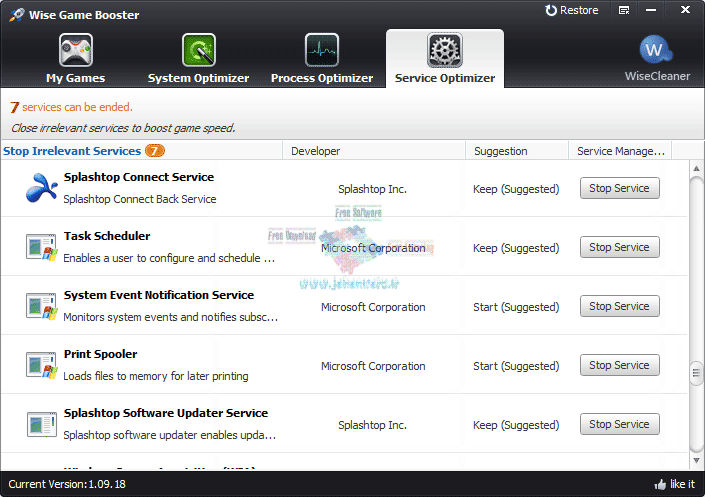
Task: Click the Task Scheduler service icon
Action: click(x=41, y=247)
